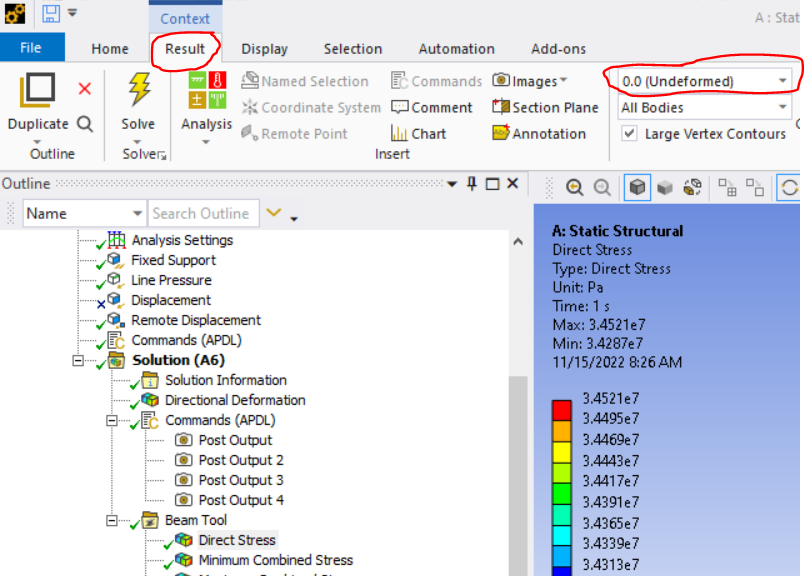Click the red Delete X icon
Viewport: 804px width, 576px height.
click(85, 89)
